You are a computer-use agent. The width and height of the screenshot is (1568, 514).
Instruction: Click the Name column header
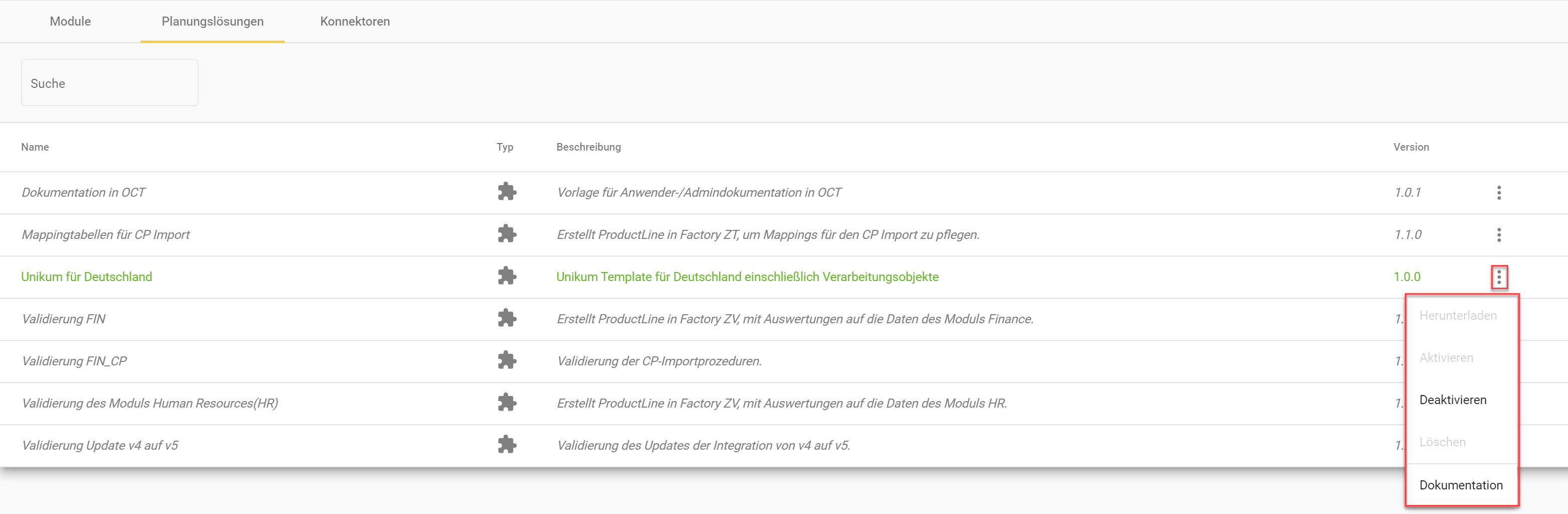click(35, 147)
